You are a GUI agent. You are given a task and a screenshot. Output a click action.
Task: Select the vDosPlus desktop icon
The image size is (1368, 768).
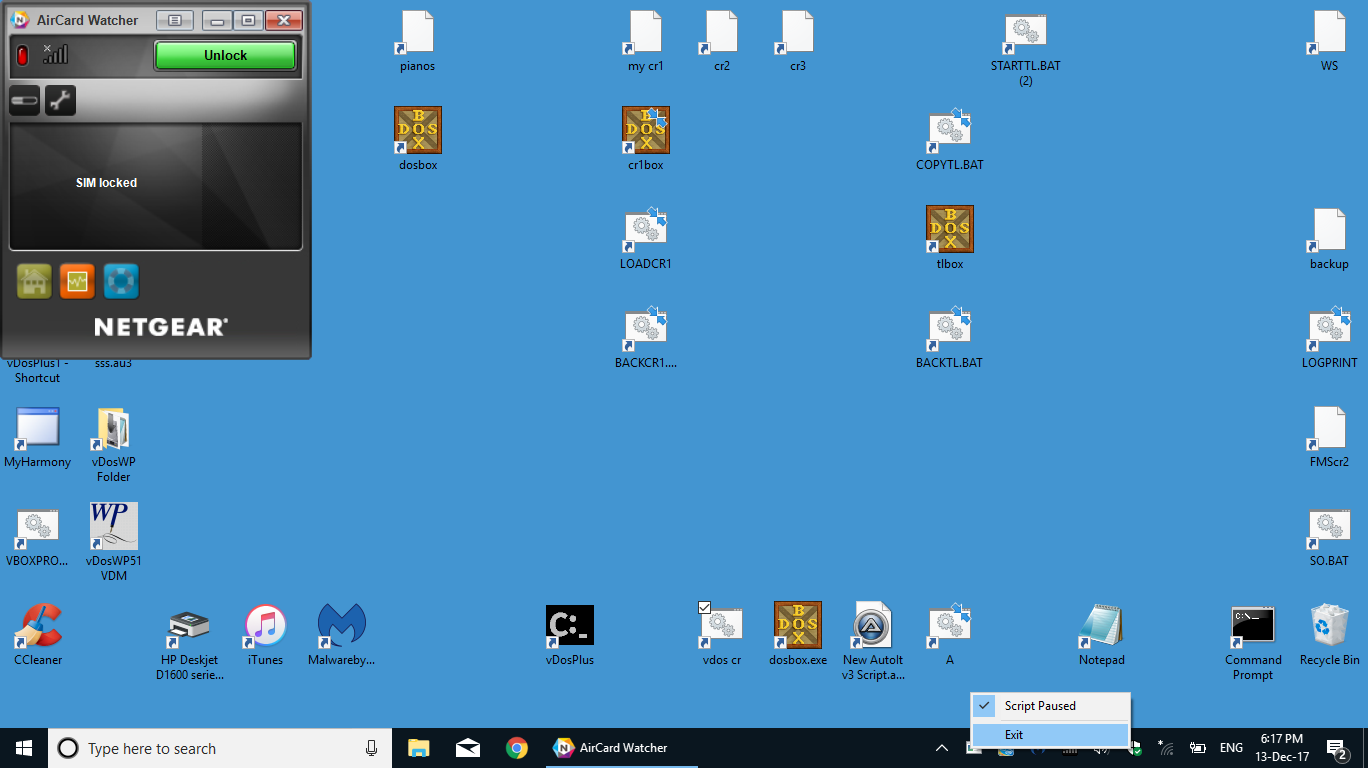coord(570,634)
